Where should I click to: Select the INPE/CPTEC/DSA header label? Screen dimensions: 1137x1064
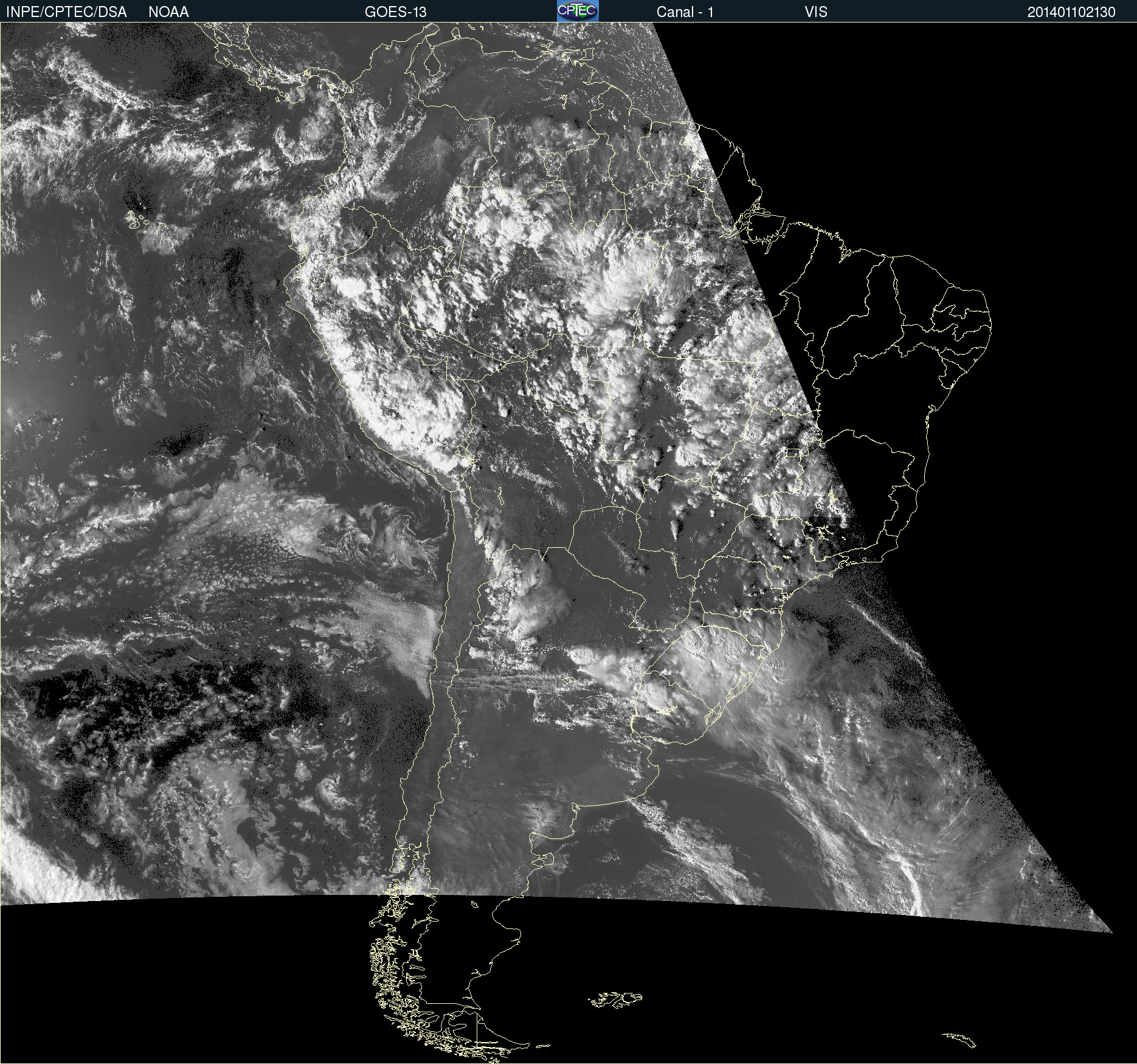coord(66,12)
